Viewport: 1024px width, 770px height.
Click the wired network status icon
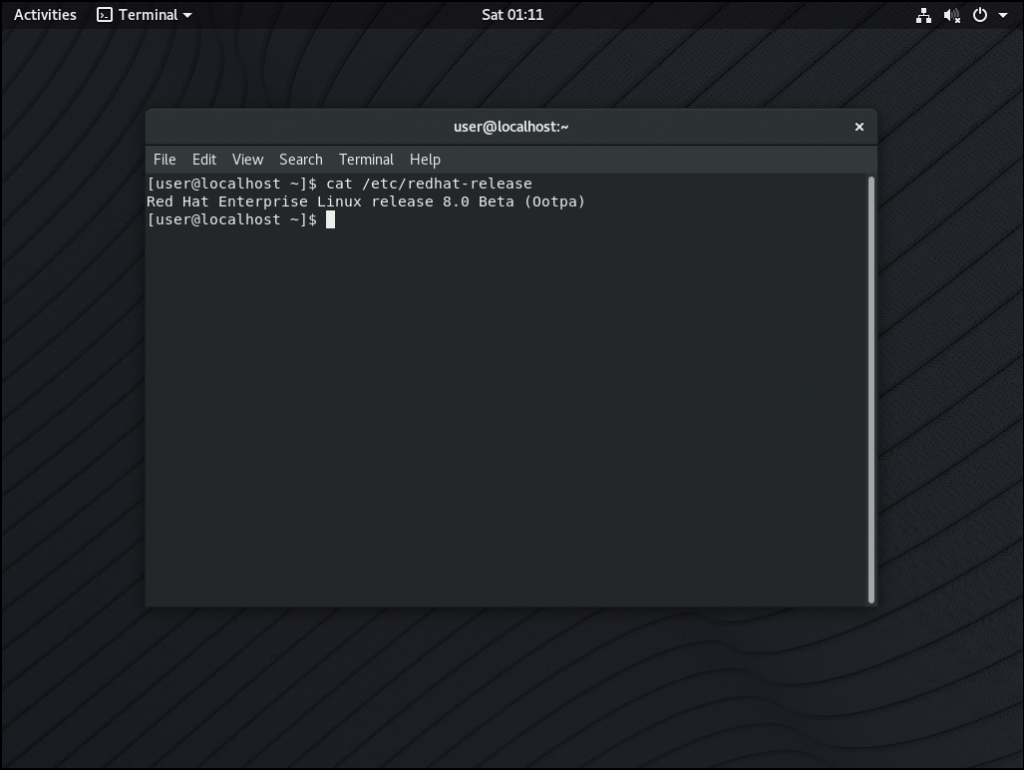[x=923, y=15]
